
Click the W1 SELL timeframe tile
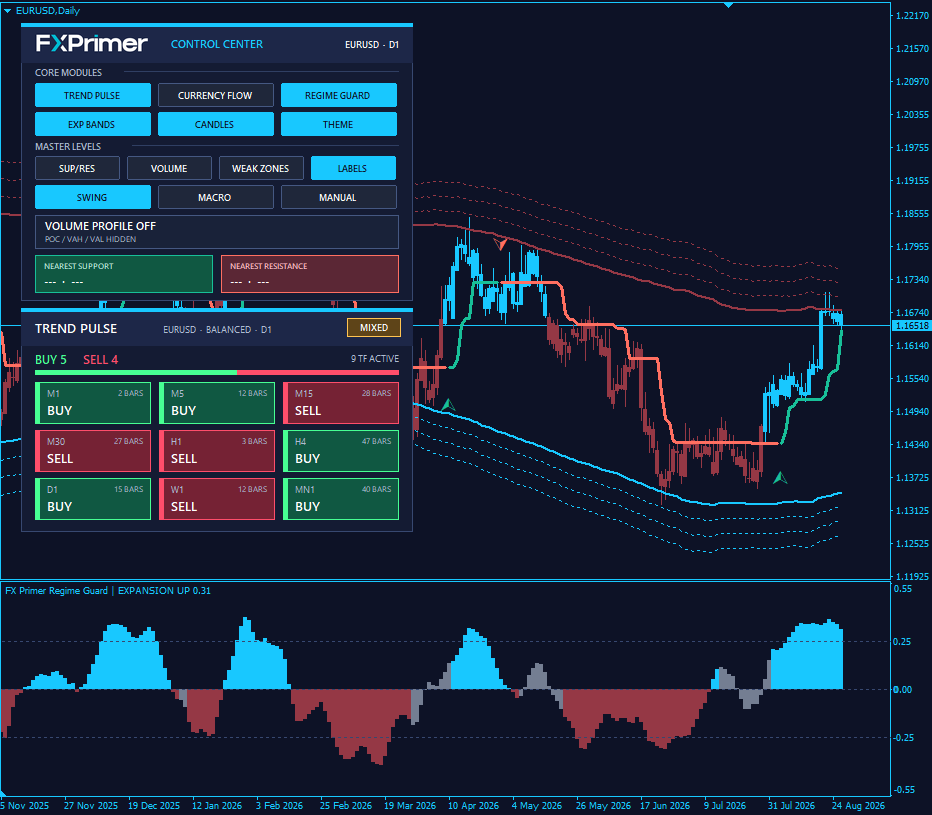(217, 499)
